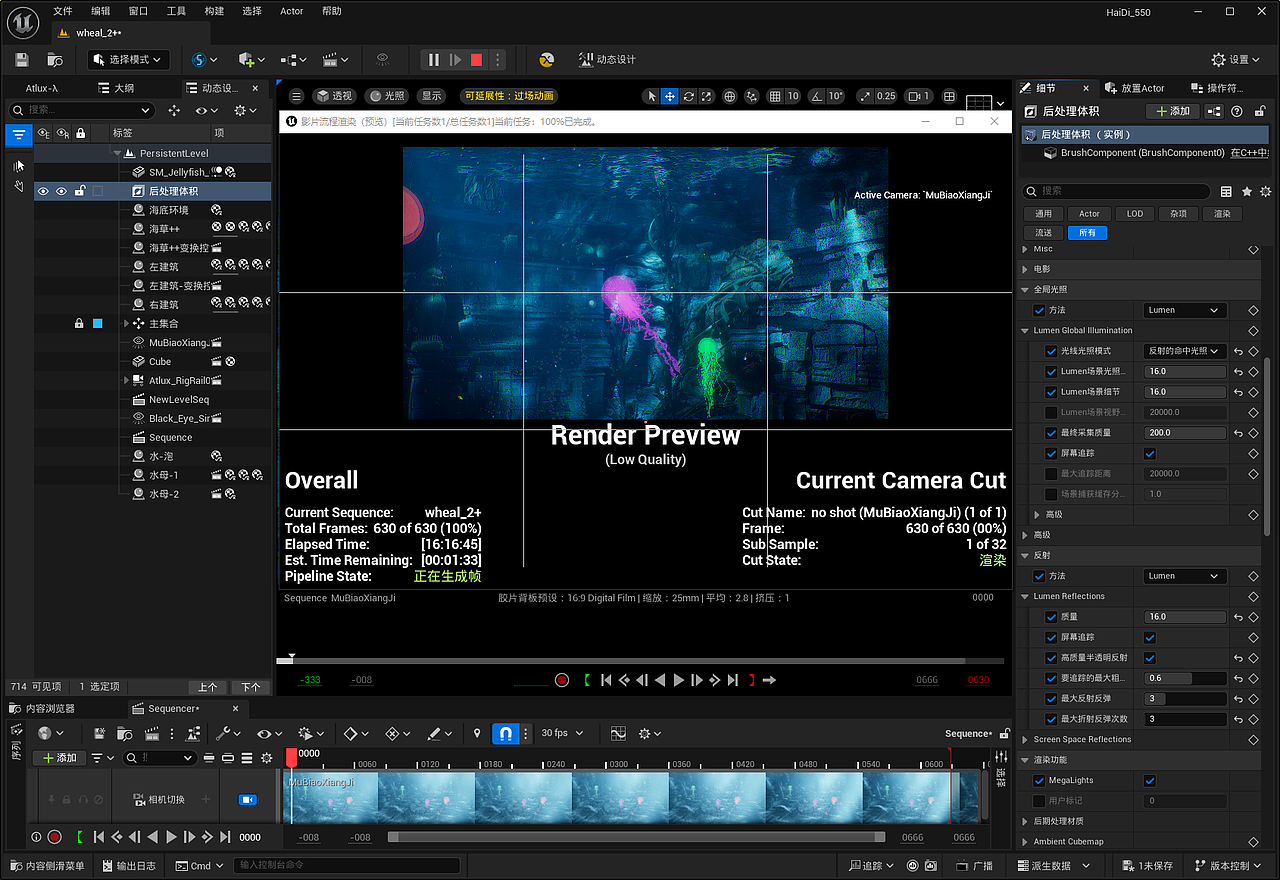Click the 添加 button in Details panel
Viewport: 1280px width, 880px height.
[1172, 111]
